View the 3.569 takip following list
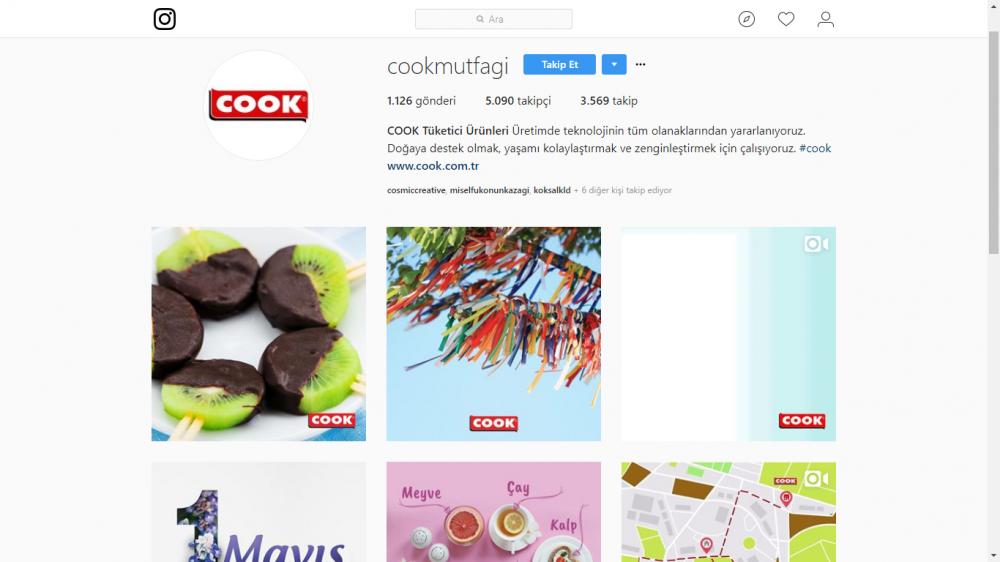Screen dimensions: 1000x562 (608, 101)
